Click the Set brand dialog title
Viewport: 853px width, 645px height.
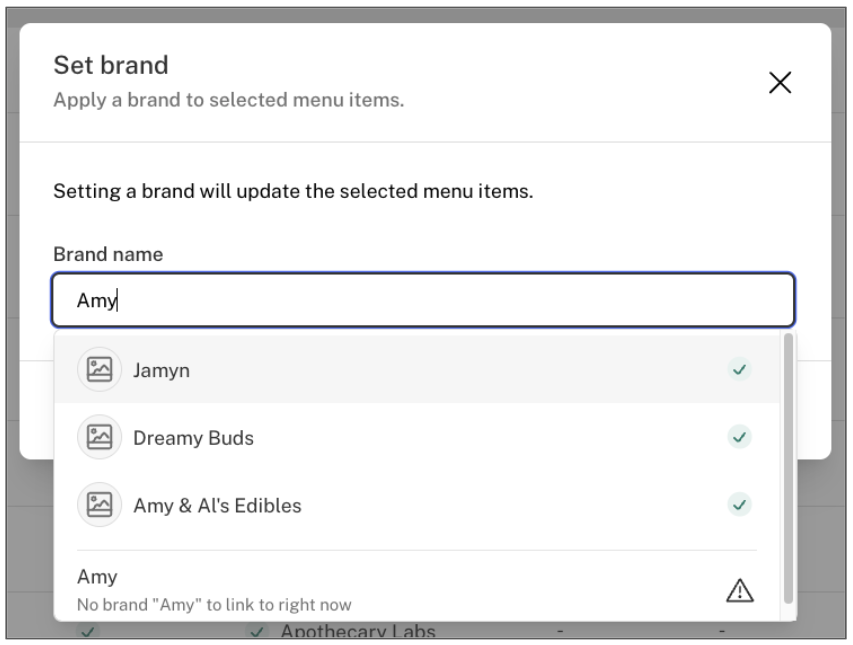point(111,65)
